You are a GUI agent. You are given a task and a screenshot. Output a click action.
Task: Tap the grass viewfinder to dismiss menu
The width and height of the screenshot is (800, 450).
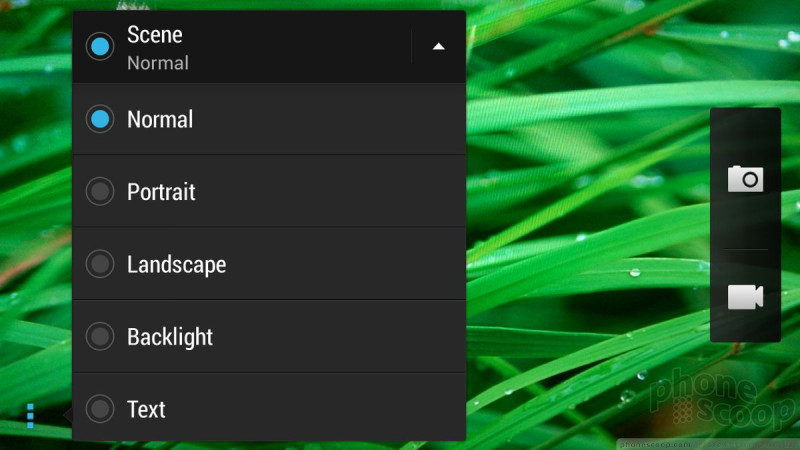[x=587, y=153]
